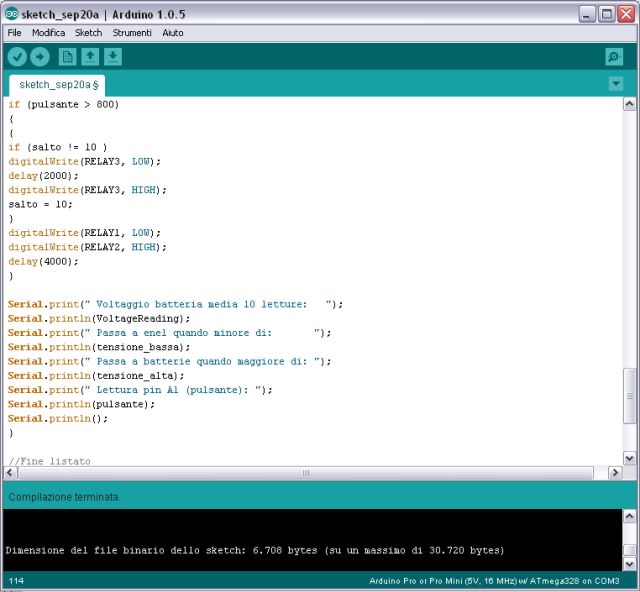The image size is (640, 592).
Task: Click 'Serial.println(VoltageReading);' line
Action: click(99, 319)
